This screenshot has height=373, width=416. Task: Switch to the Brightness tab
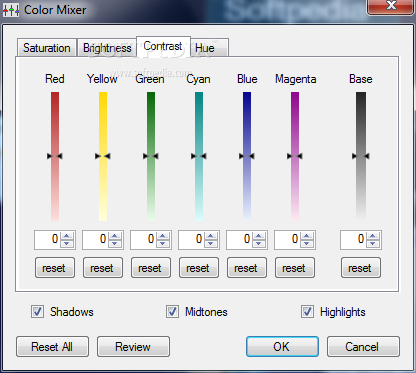[x=107, y=48]
